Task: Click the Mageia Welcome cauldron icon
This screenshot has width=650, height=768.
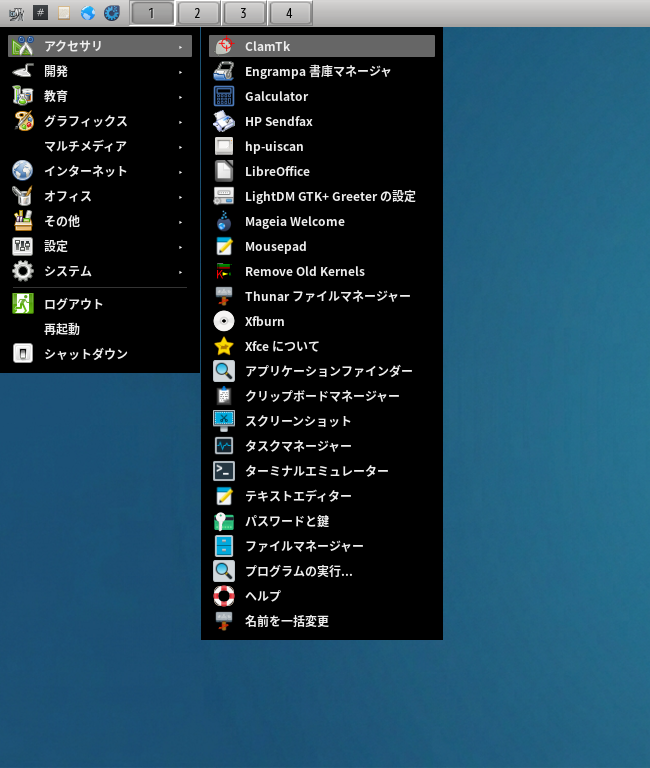Action: click(224, 221)
